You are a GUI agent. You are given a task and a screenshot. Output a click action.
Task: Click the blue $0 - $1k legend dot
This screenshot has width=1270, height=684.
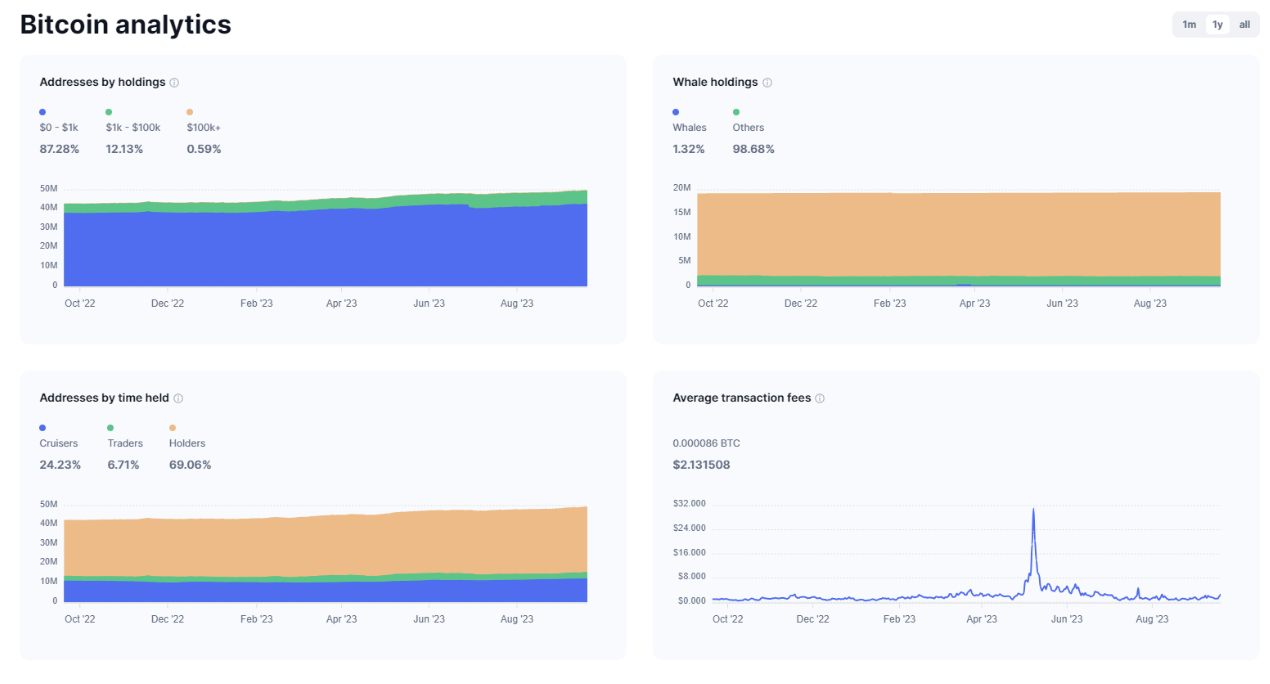42,112
